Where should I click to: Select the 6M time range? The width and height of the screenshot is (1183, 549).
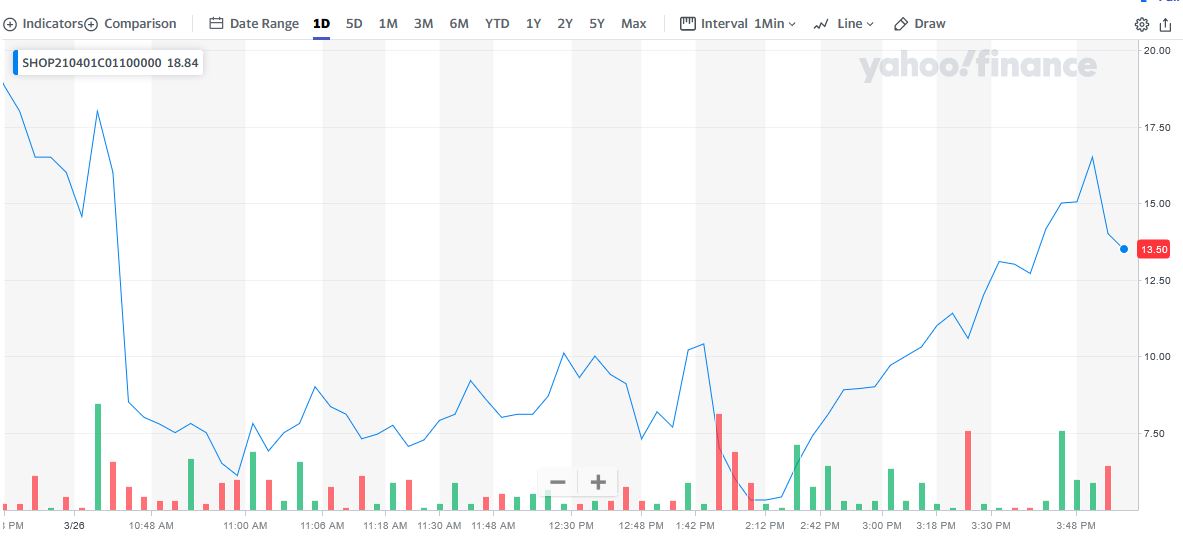pos(459,23)
